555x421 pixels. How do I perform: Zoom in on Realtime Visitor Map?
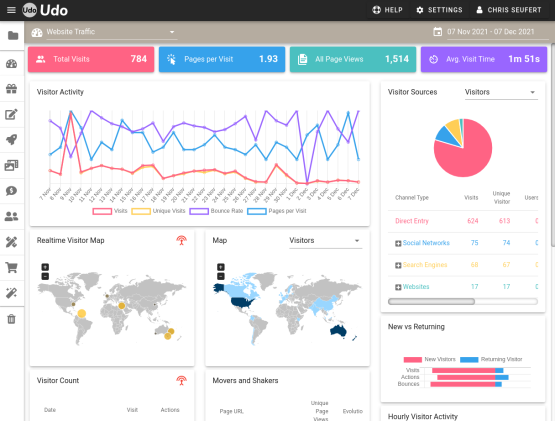tap(45, 267)
